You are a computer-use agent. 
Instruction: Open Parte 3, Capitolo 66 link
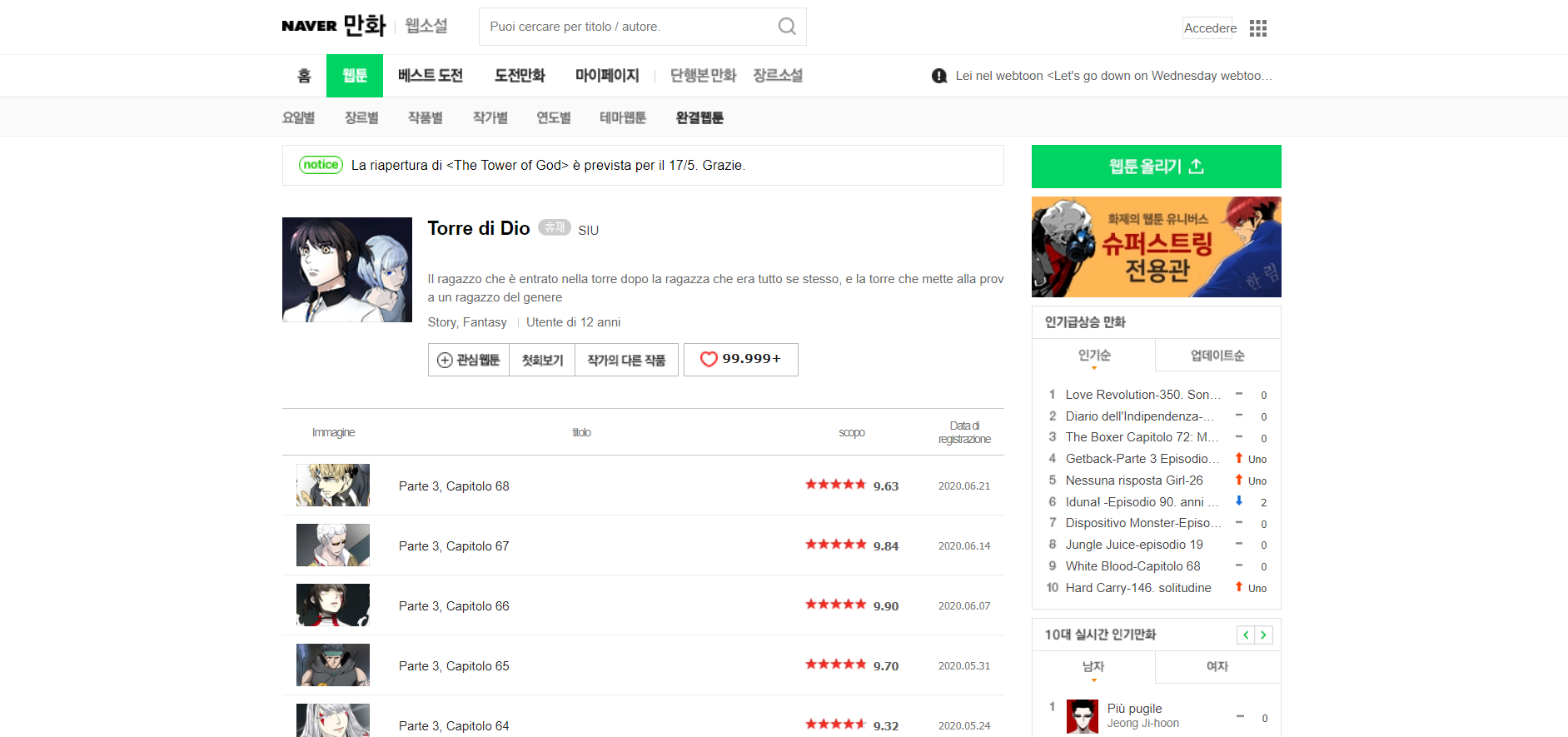tap(454, 606)
